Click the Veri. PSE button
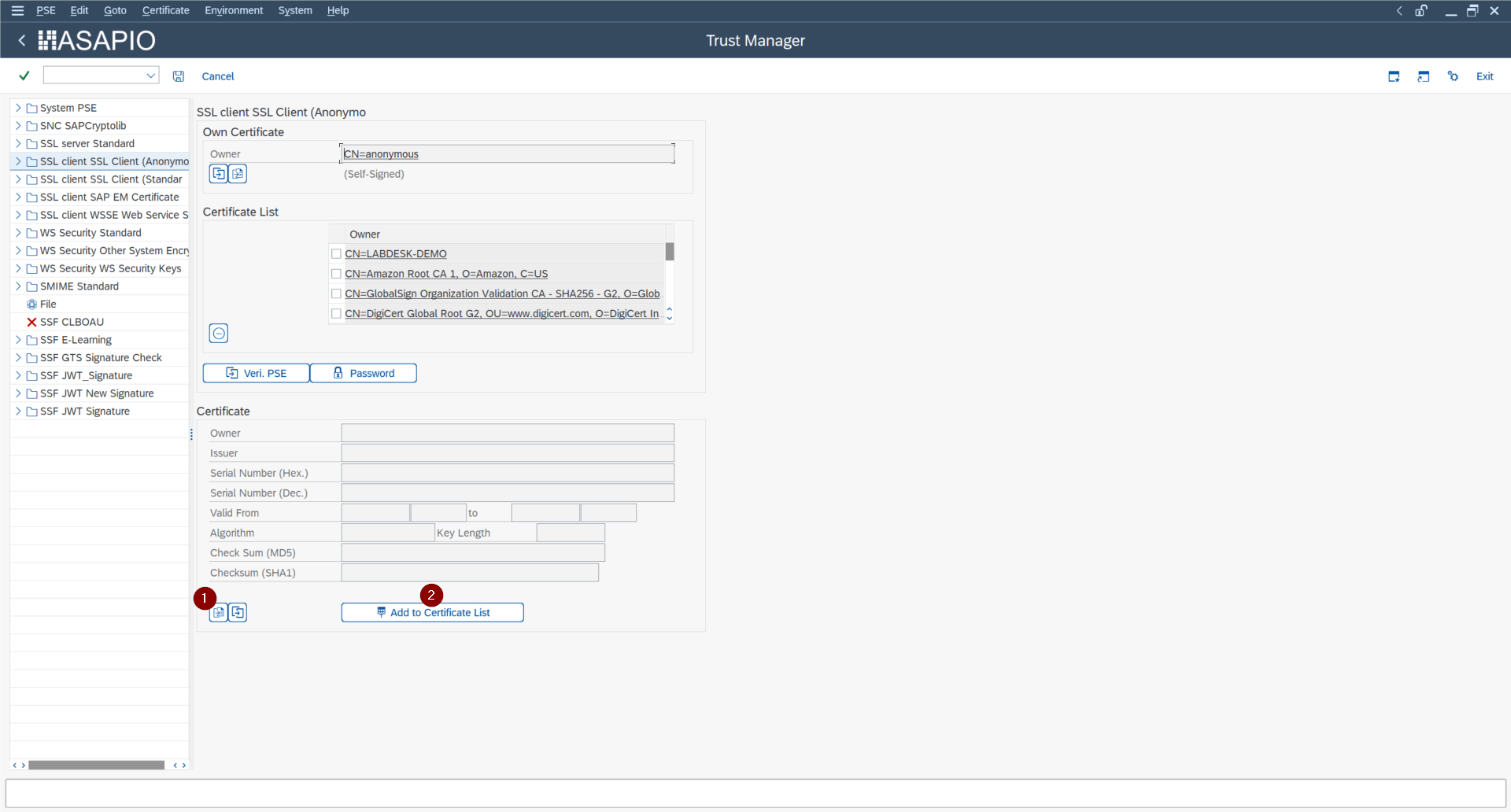Screen dimensions: 1511x812 pyautogui.click(x=256, y=373)
